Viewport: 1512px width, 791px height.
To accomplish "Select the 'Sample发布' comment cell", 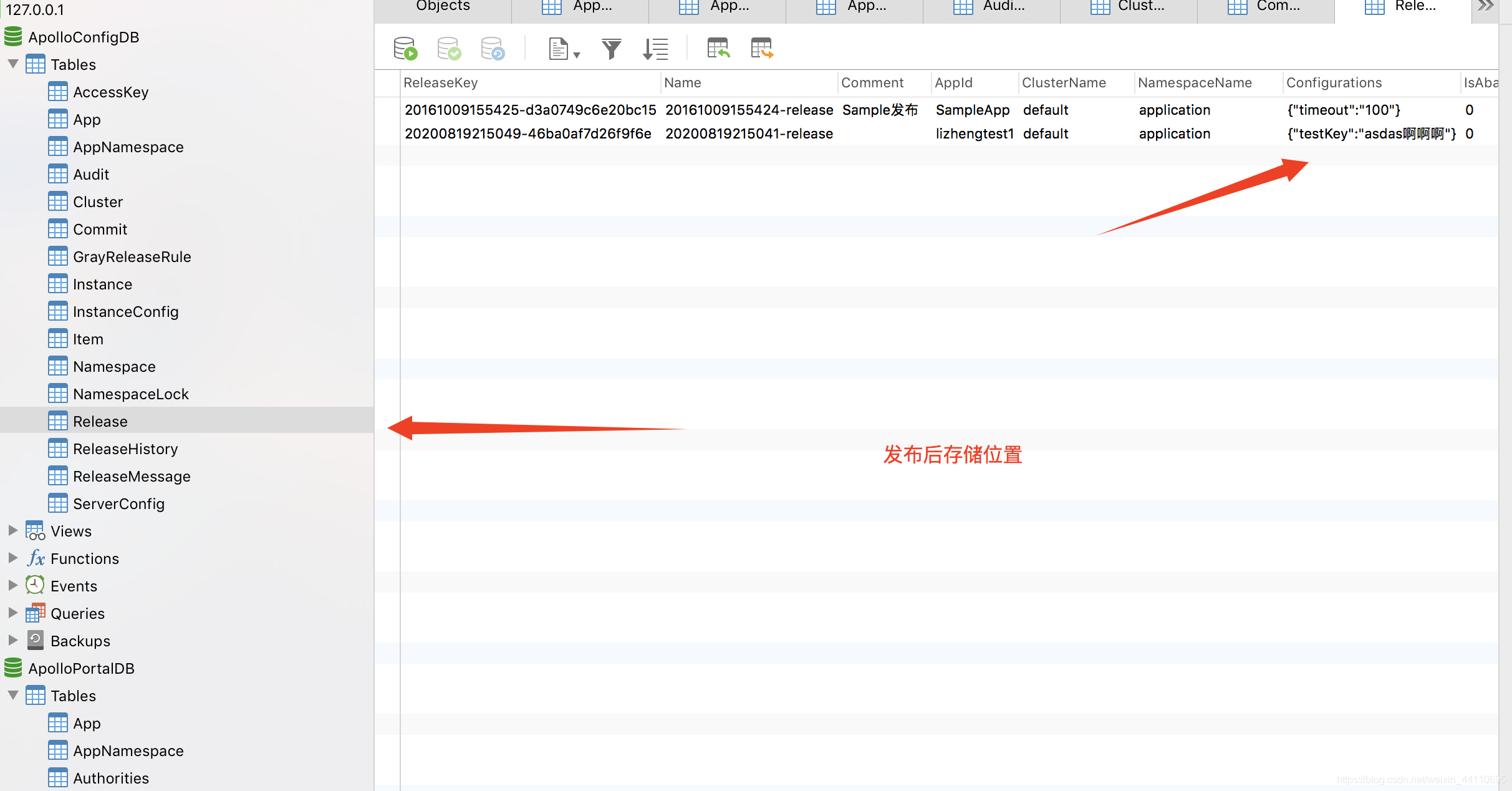I will pos(880,110).
